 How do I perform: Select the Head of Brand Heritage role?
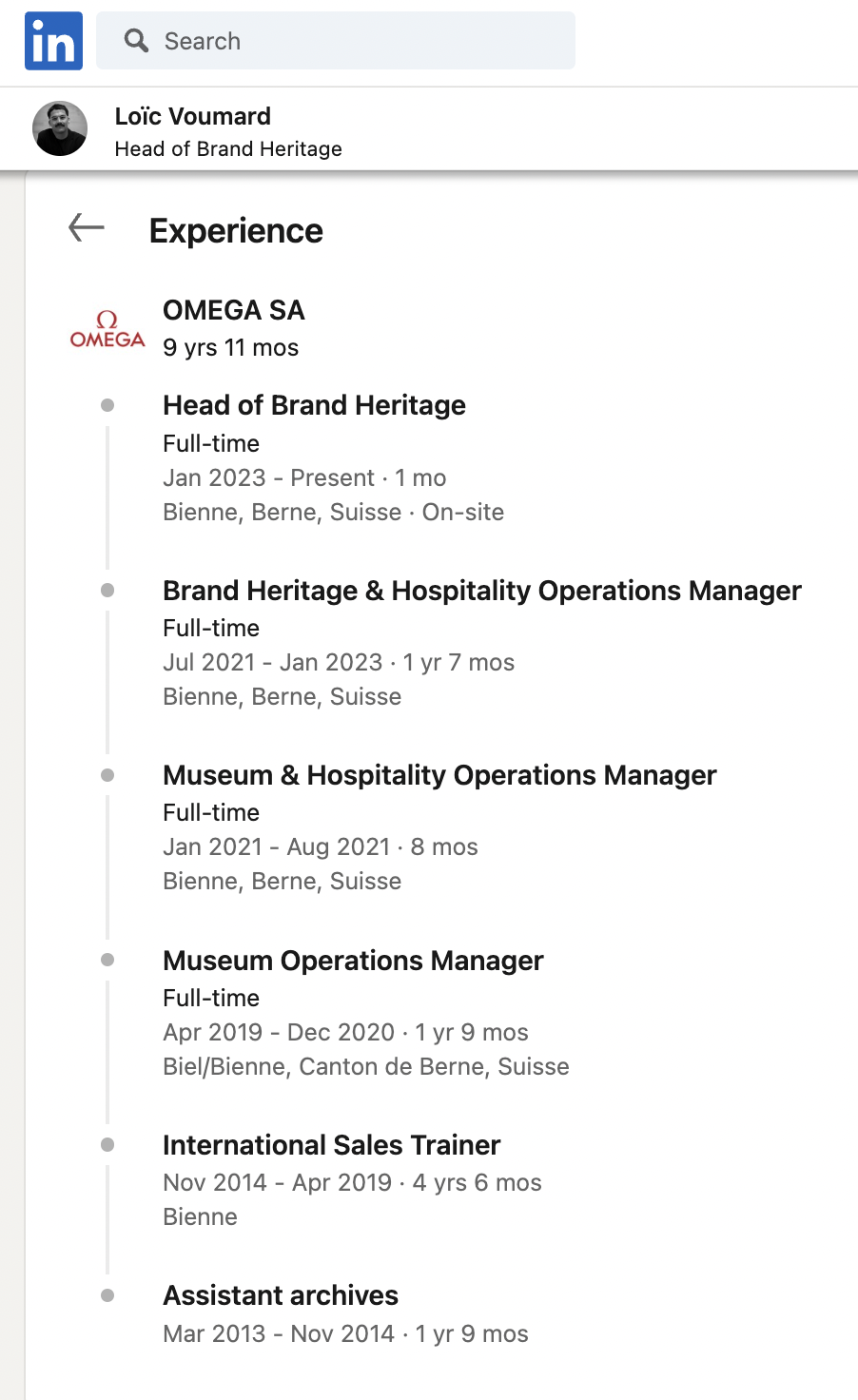tap(314, 405)
